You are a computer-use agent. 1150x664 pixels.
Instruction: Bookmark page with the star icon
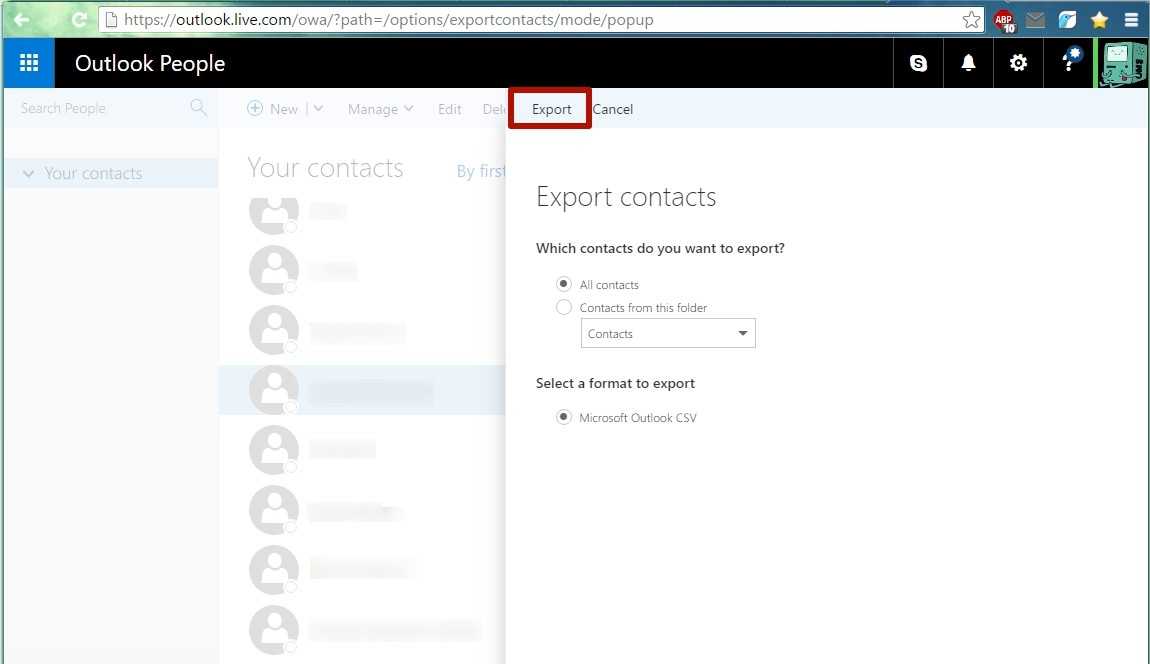[971, 20]
